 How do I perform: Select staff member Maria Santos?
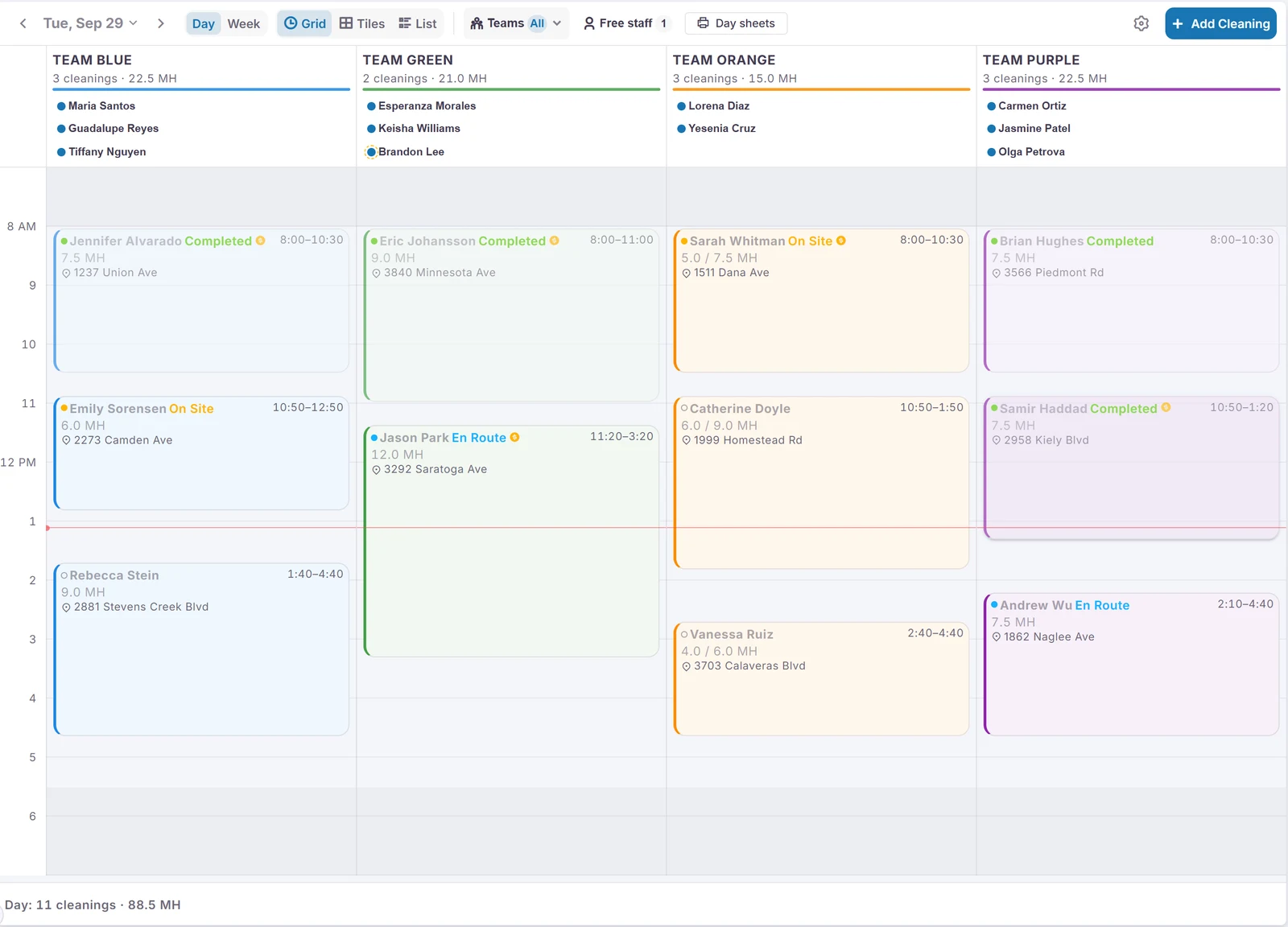pyautogui.click(x=96, y=105)
